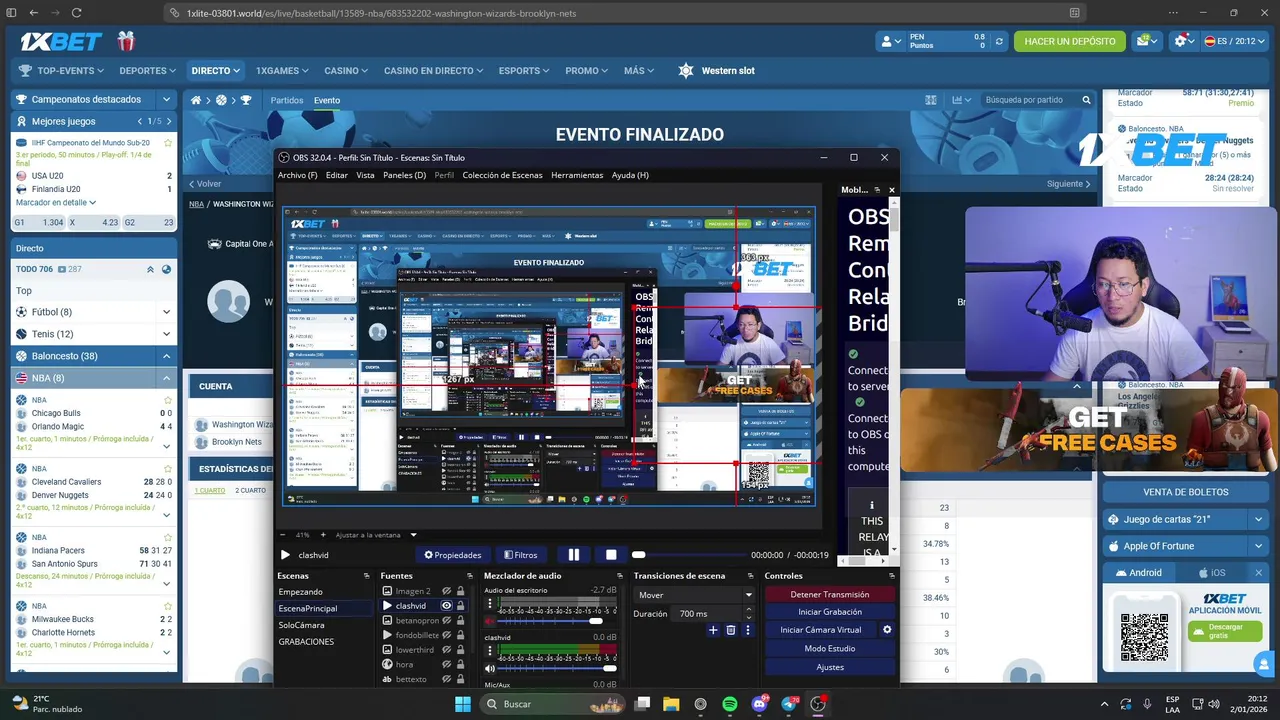Pop out the Controles dock
The height and width of the screenshot is (720, 1280).
[x=891, y=576]
